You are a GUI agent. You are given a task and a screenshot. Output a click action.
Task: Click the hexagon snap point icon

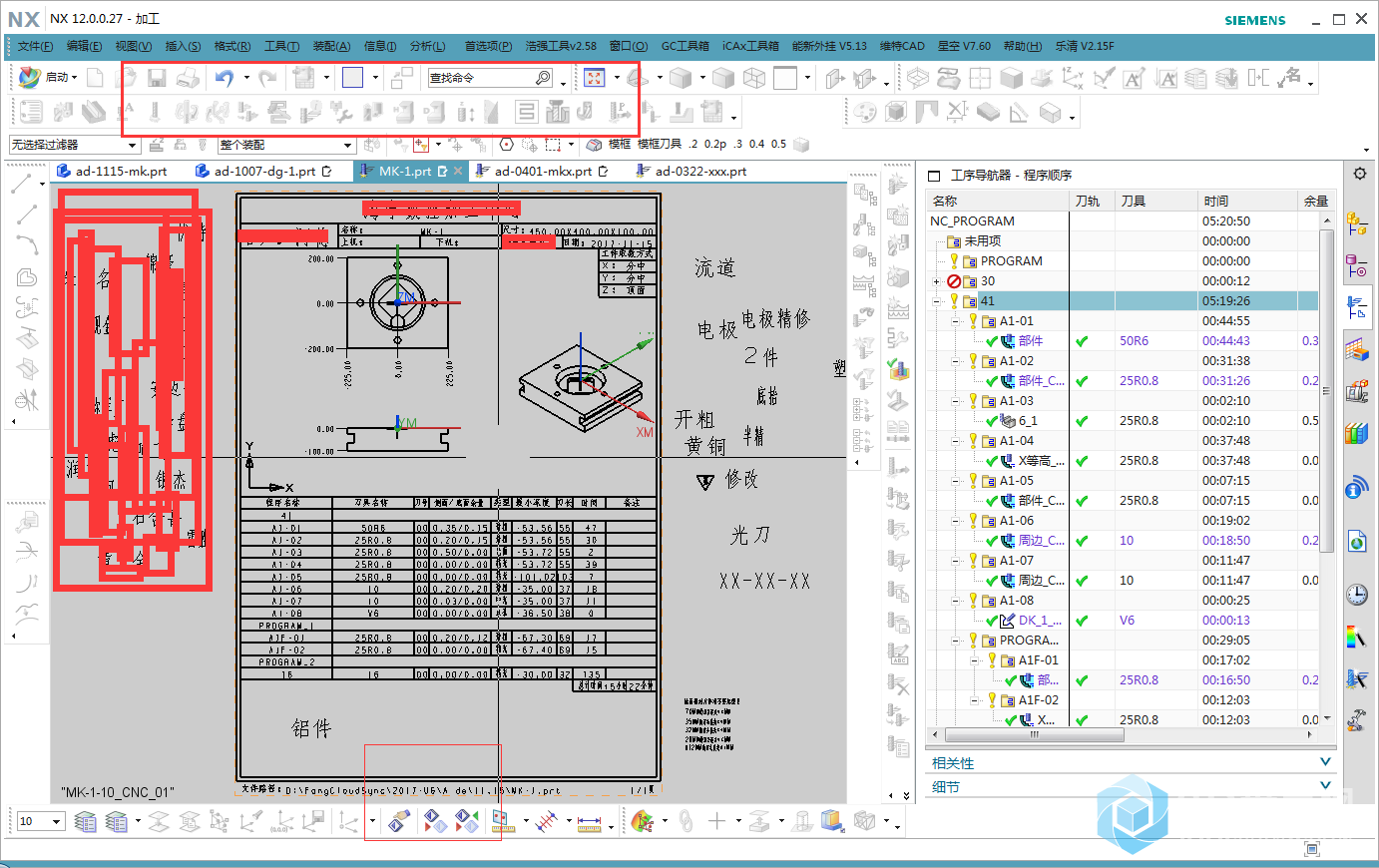[x=506, y=145]
